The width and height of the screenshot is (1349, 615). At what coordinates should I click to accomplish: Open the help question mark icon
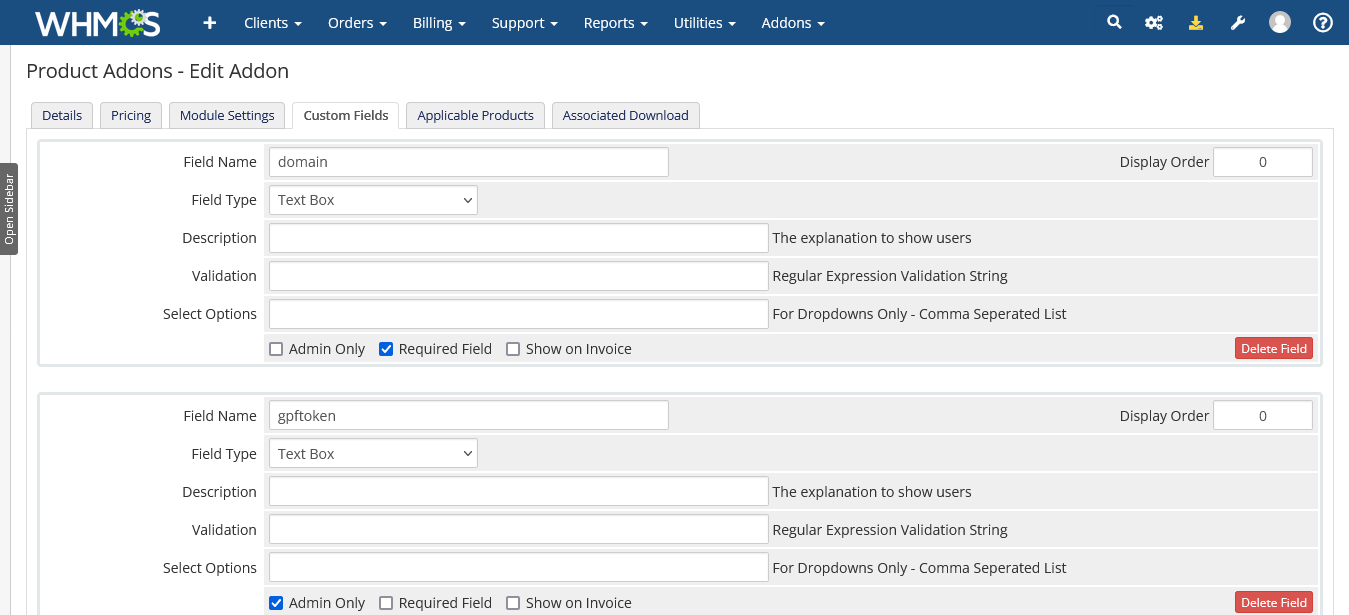tap(1323, 22)
